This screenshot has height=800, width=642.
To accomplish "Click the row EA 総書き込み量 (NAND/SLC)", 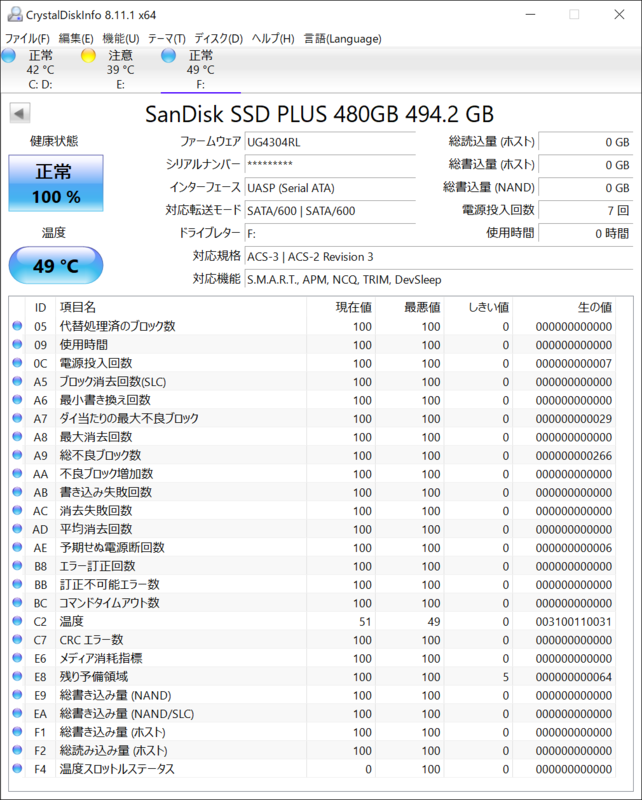I will (x=312, y=713).
